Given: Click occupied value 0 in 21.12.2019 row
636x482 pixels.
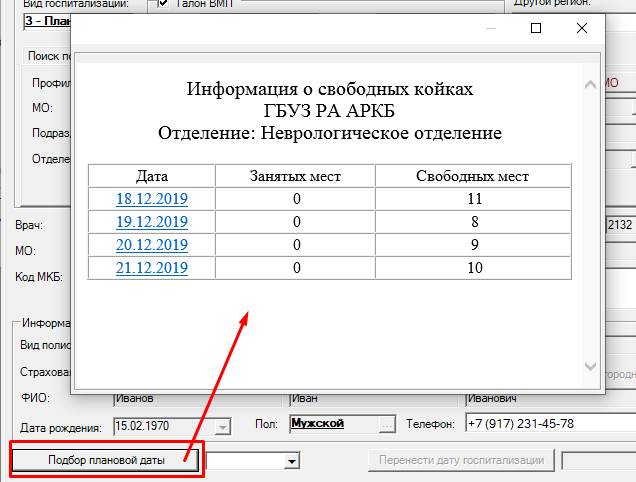Looking at the screenshot, I should tap(297, 268).
